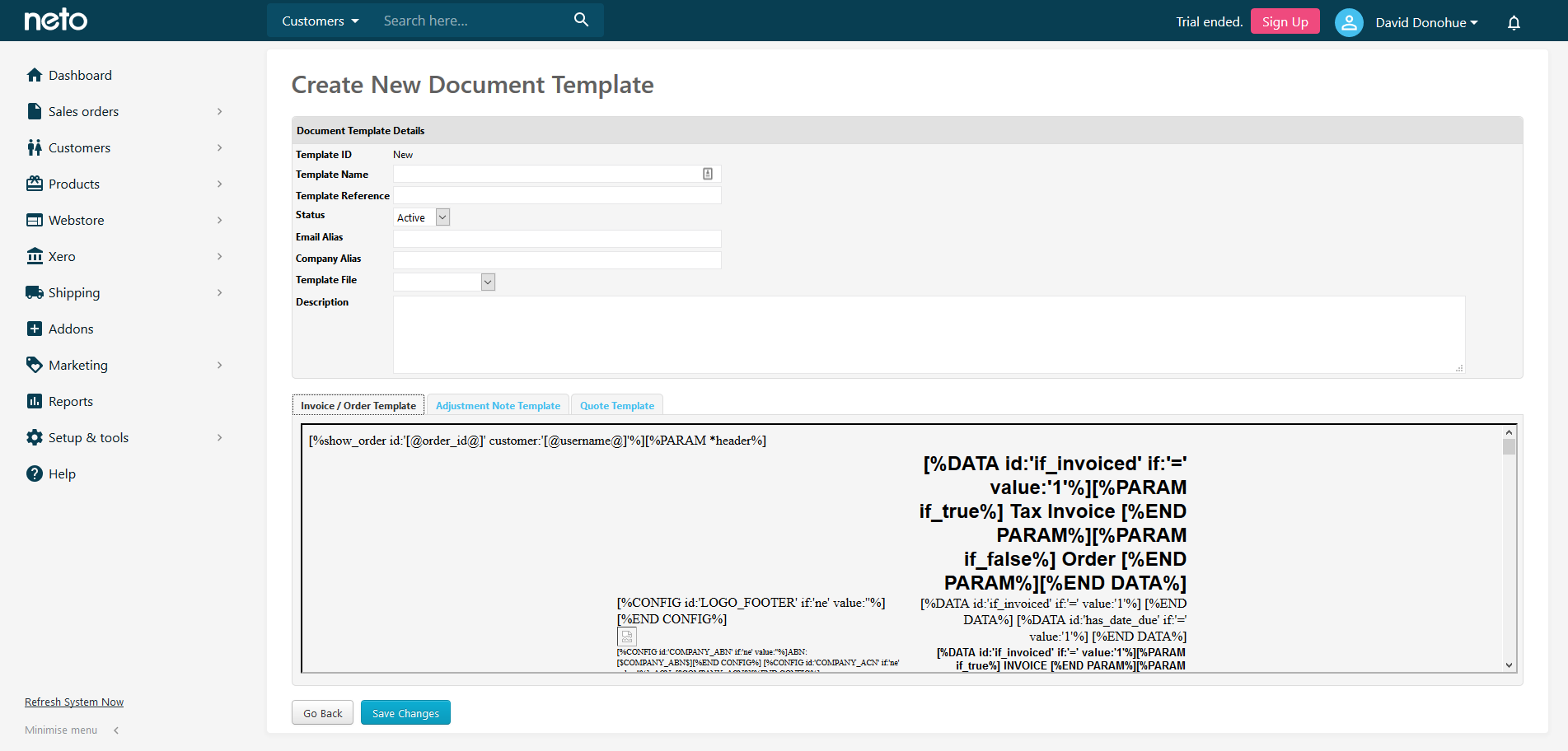Click broken image placeholder in template editor

[627, 637]
